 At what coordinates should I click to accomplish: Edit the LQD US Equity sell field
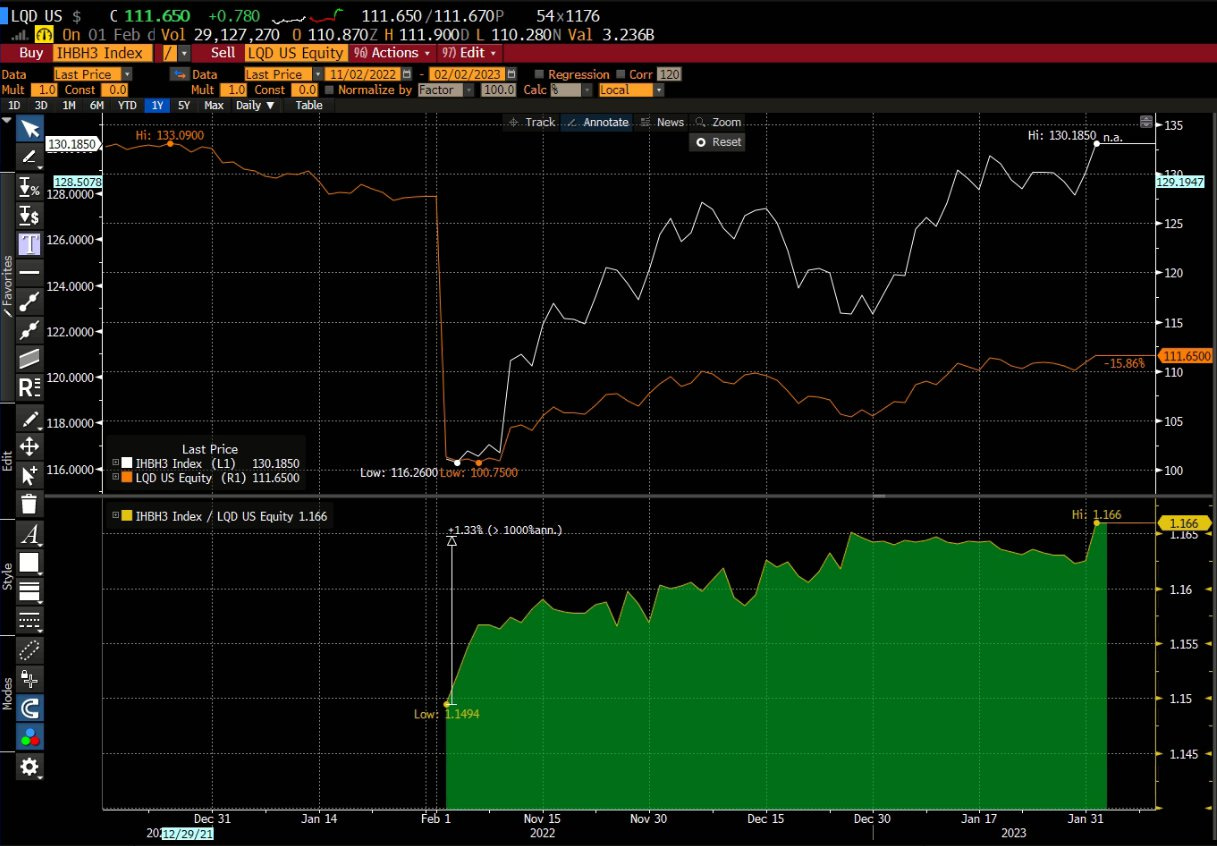tap(296, 53)
